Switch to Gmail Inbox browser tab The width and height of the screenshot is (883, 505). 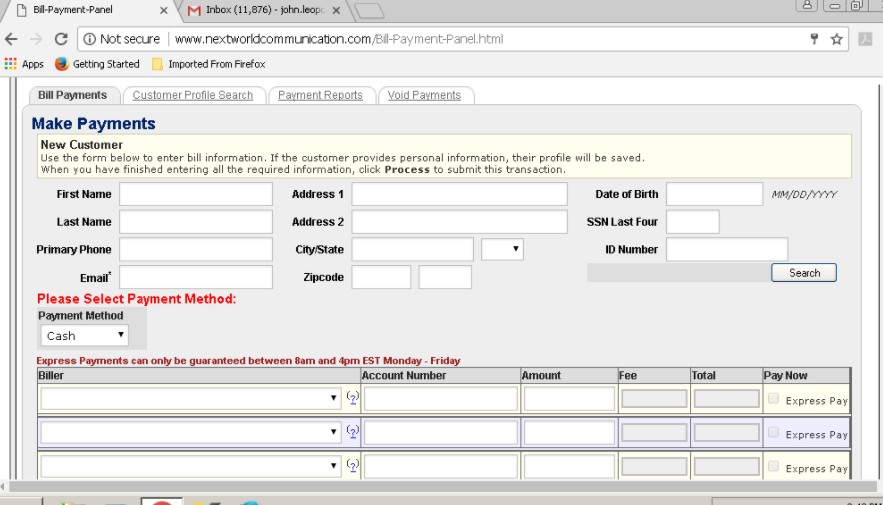(264, 10)
